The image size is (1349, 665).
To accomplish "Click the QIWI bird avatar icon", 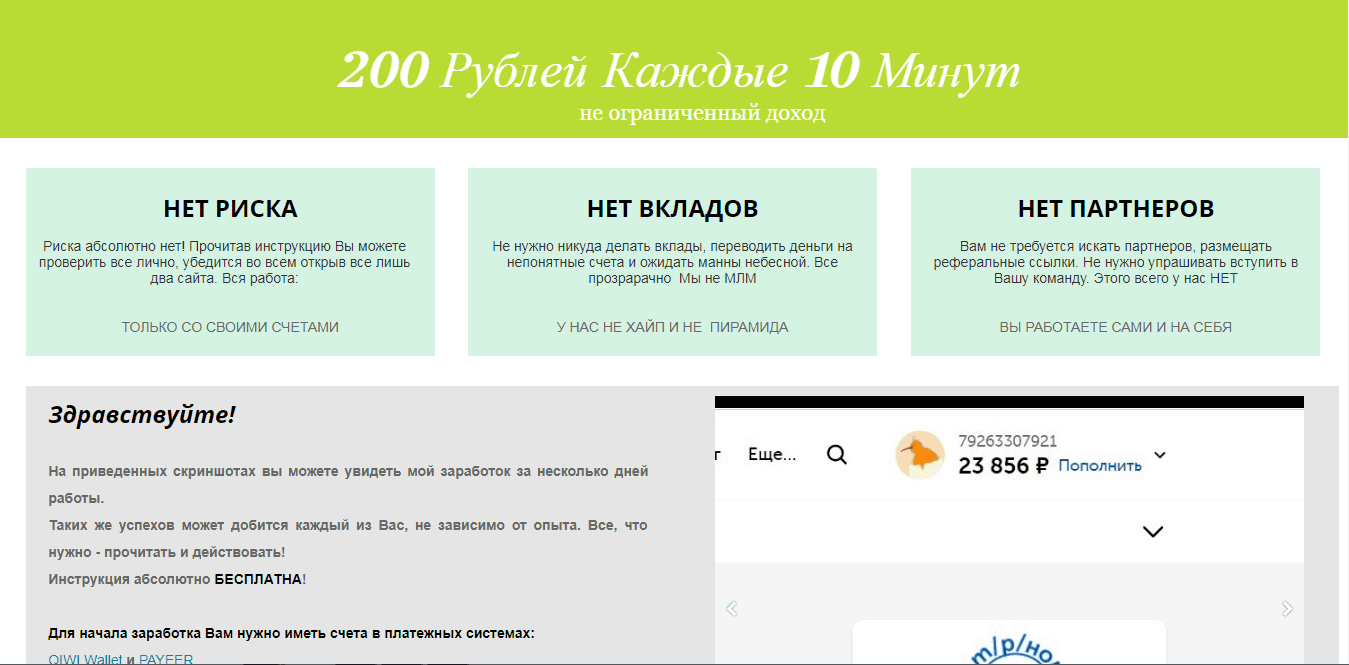I will pos(919,453).
